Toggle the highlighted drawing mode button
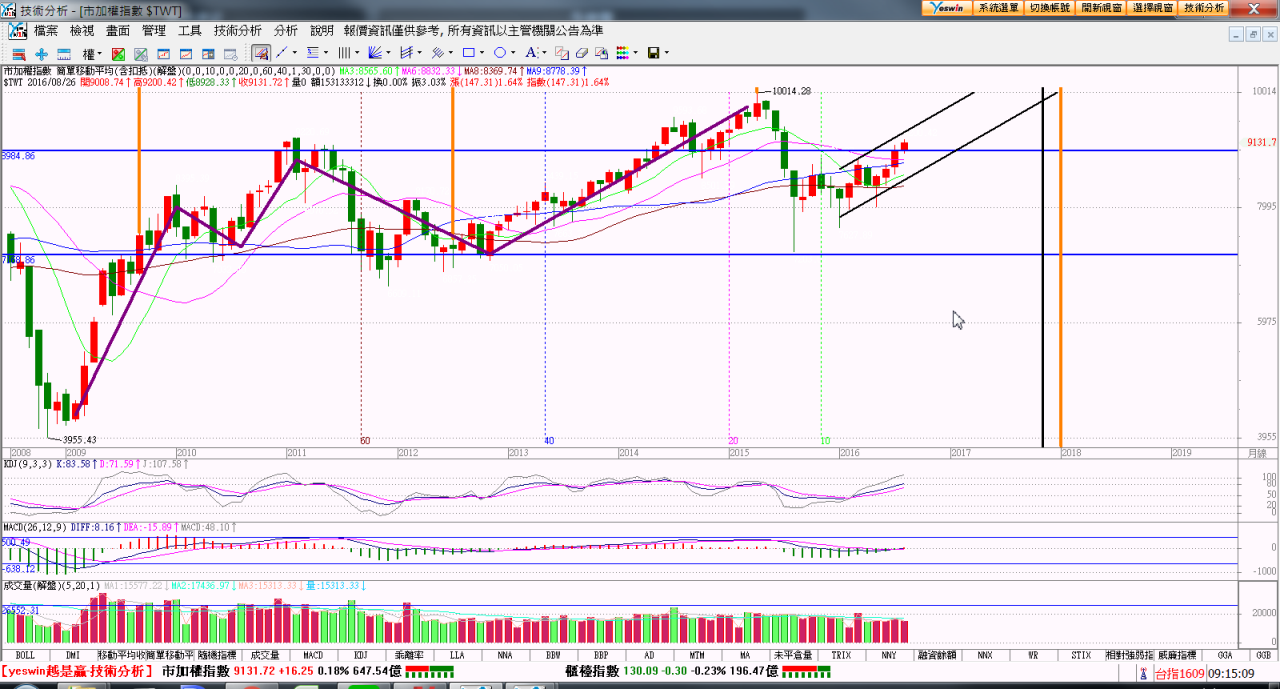Image resolution: width=1280 pixels, height=689 pixels. click(260, 53)
